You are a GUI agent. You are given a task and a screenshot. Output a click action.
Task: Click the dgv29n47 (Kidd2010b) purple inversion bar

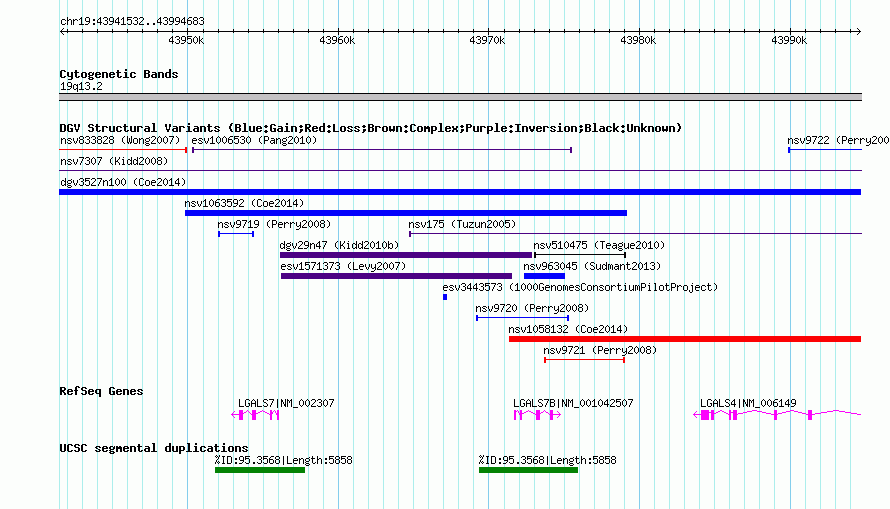tap(406, 255)
